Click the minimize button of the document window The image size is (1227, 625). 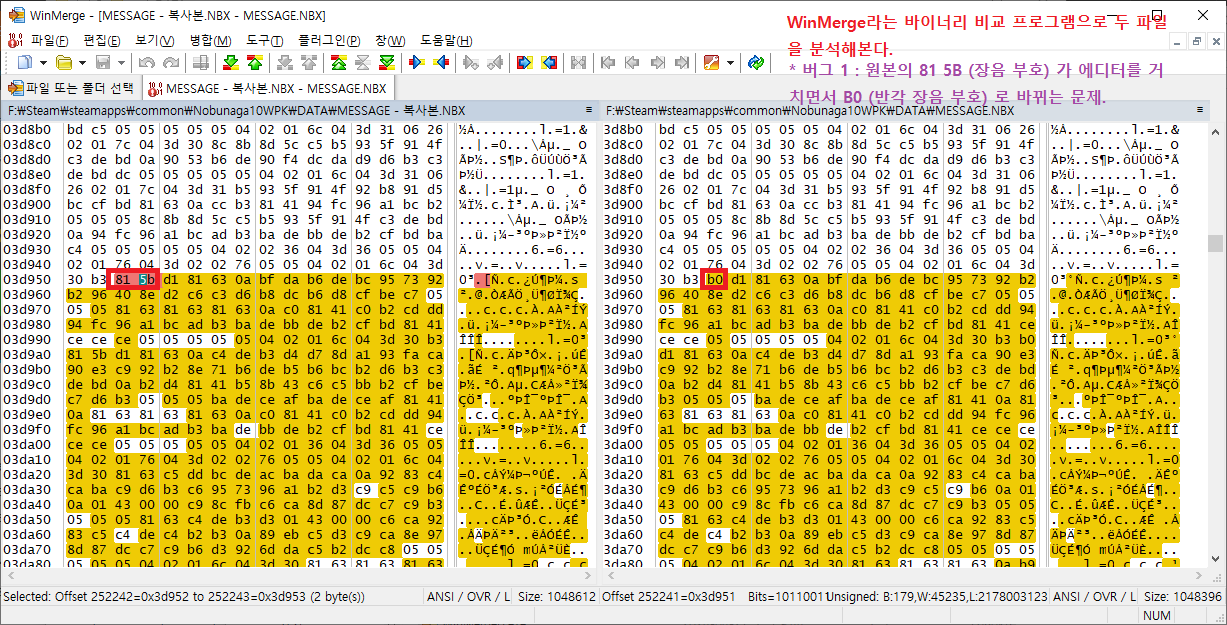point(1178,41)
